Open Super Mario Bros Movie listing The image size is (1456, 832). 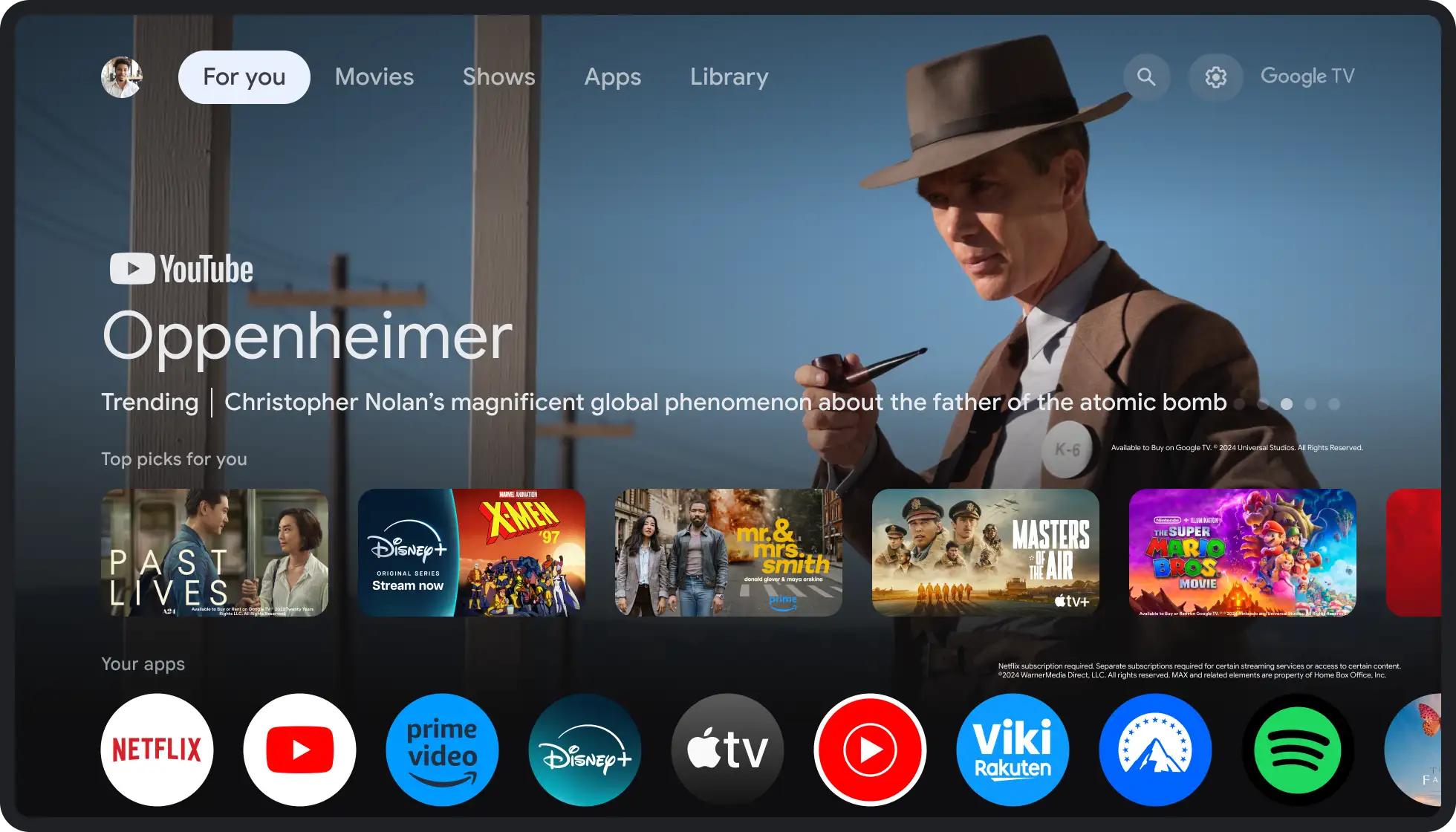[1243, 553]
